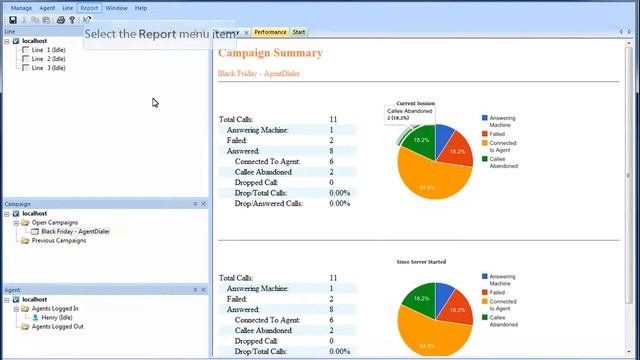Close the Campaign panel
The image size is (640, 360).
(203, 204)
